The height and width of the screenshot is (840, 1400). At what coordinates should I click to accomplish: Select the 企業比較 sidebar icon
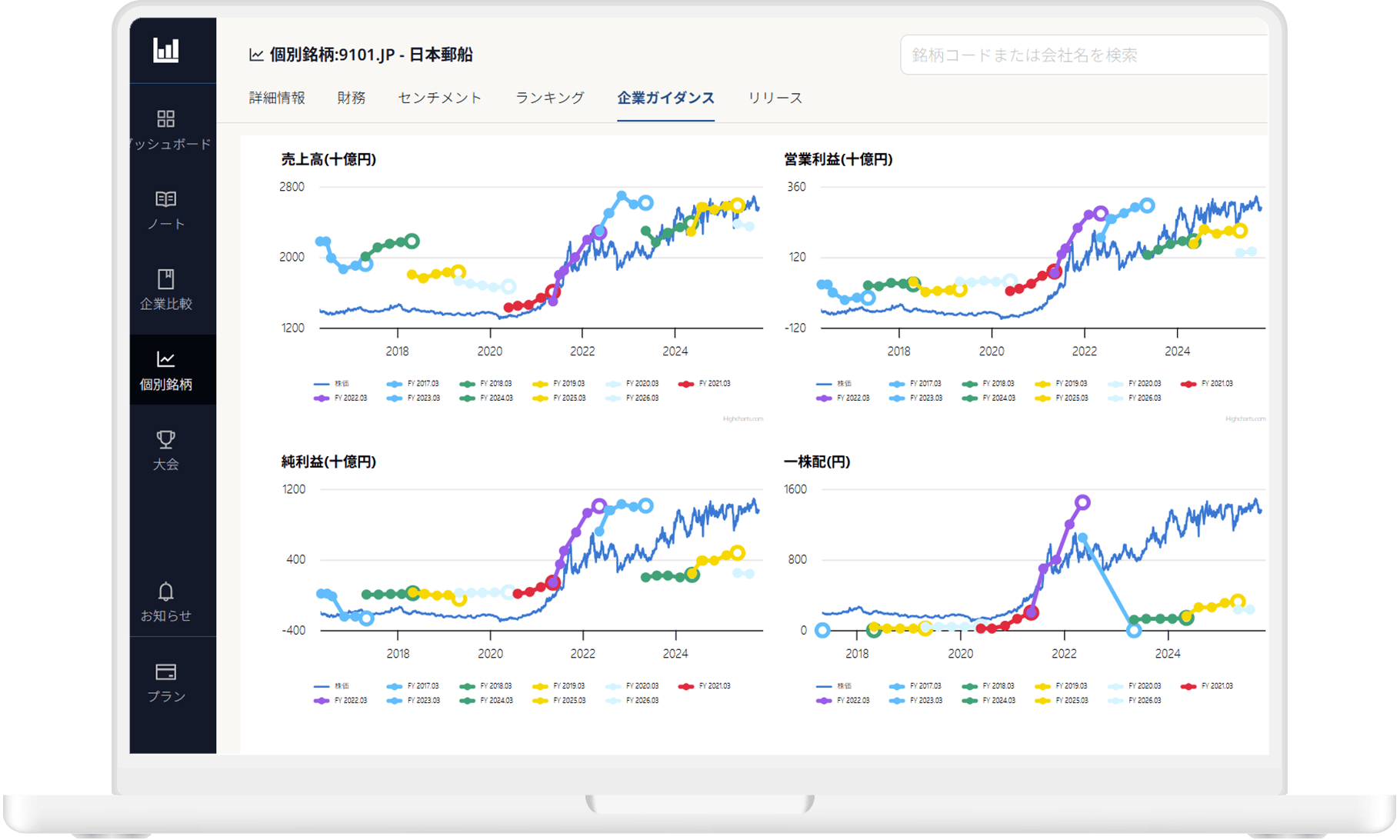tap(165, 279)
